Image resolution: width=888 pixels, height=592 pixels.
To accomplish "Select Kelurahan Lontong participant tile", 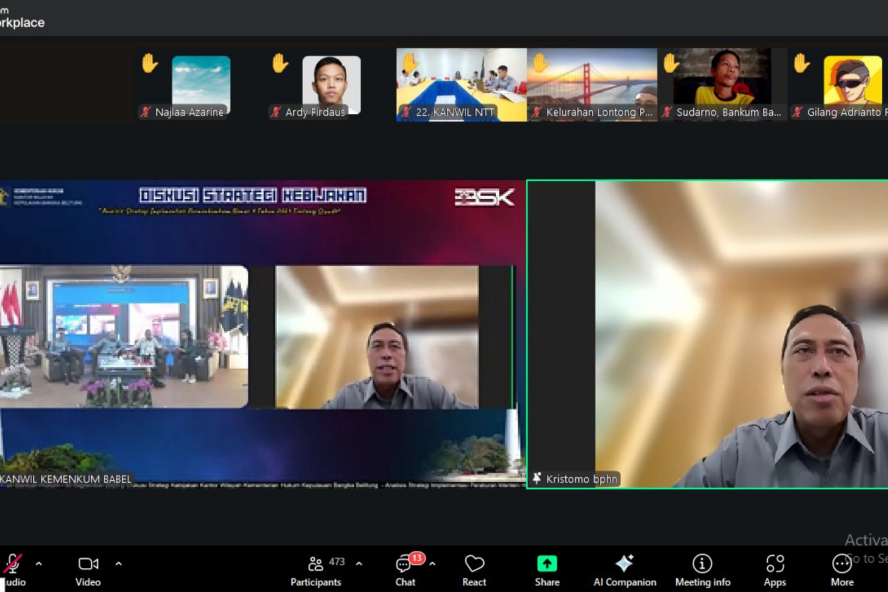I will 592,84.
